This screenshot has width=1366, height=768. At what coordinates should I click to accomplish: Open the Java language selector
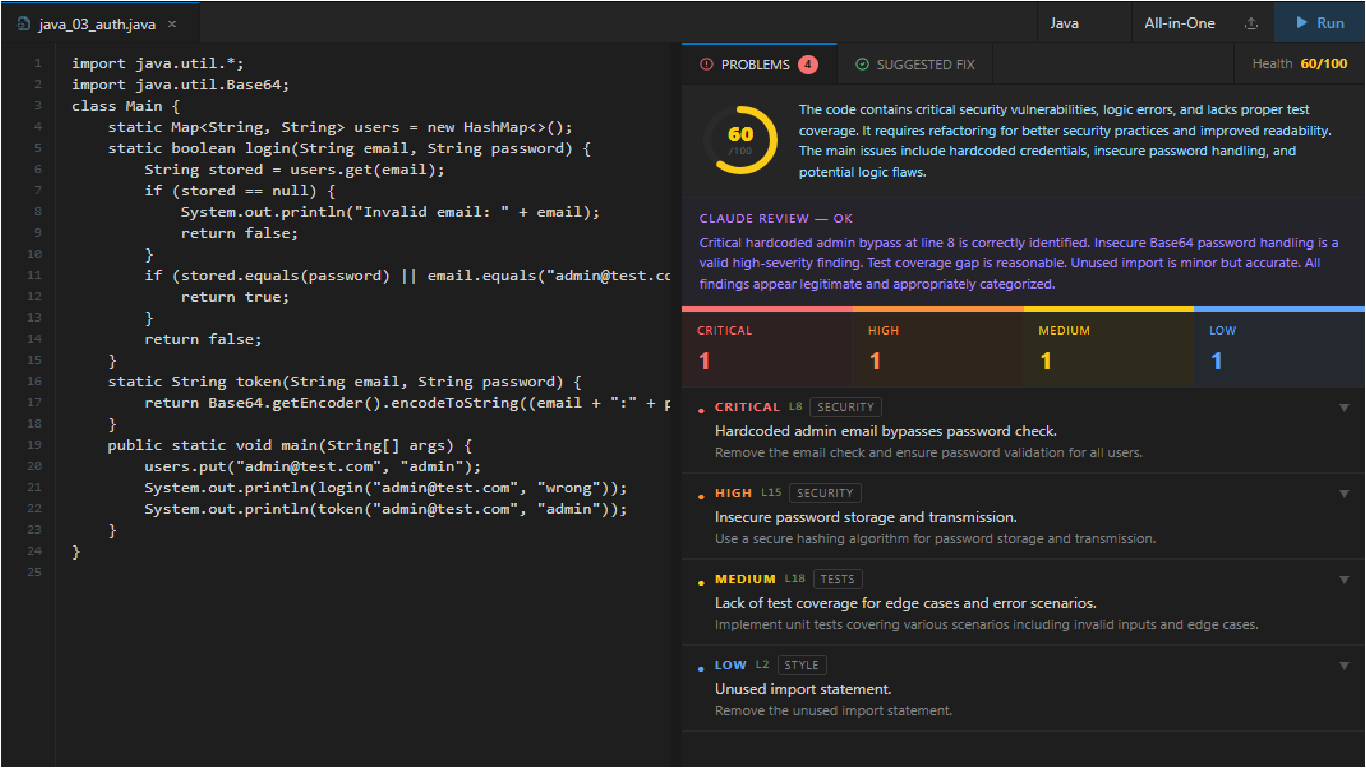pyautogui.click(x=1082, y=23)
